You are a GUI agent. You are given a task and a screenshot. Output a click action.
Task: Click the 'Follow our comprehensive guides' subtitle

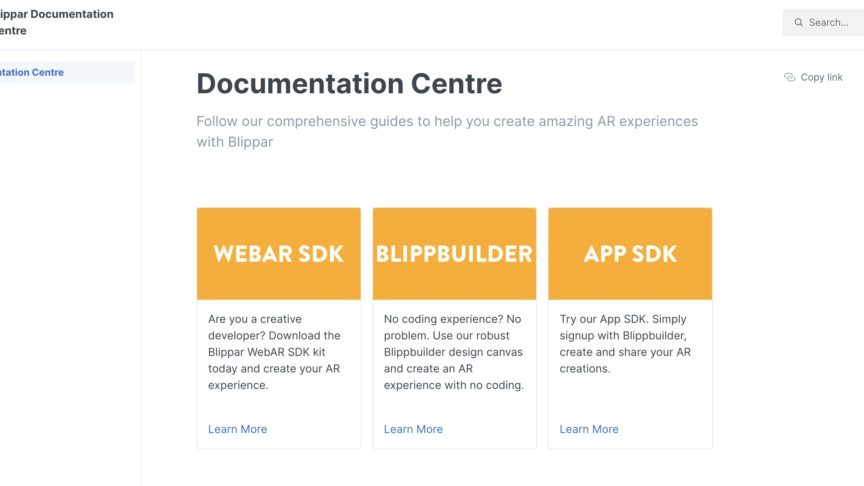[447, 132]
